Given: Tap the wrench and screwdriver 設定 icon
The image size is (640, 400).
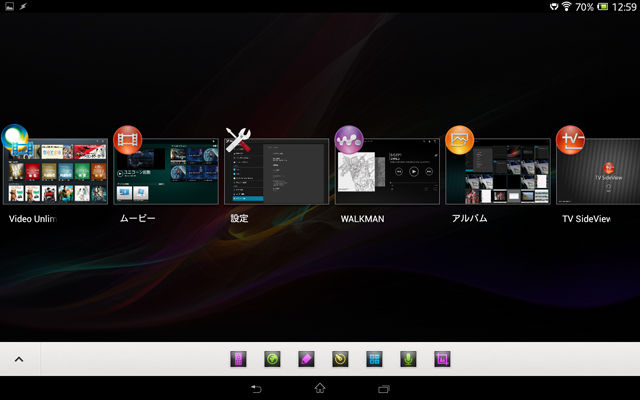Looking at the screenshot, I should [238, 140].
